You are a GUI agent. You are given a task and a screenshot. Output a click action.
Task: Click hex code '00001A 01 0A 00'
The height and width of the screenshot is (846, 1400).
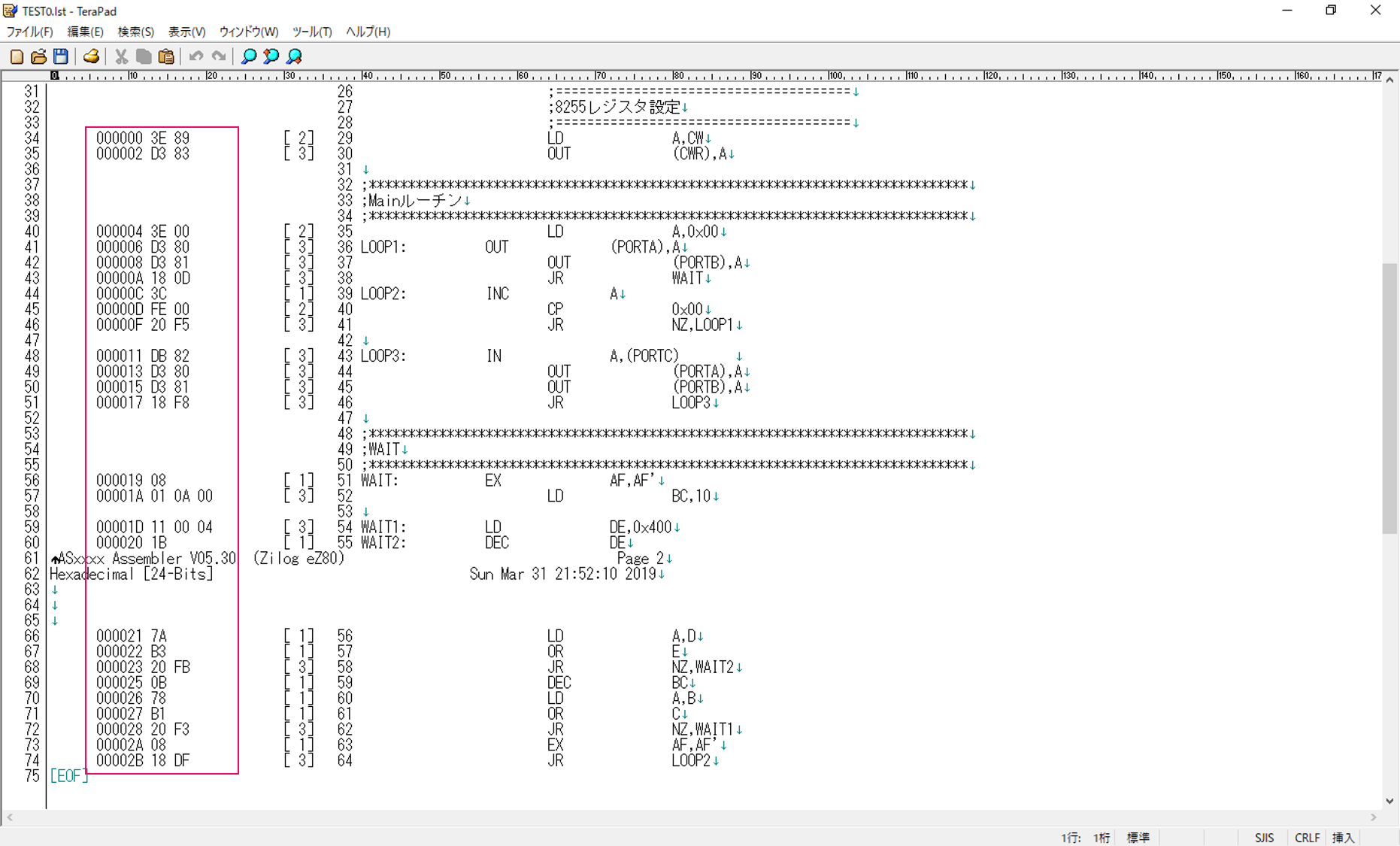(x=154, y=496)
